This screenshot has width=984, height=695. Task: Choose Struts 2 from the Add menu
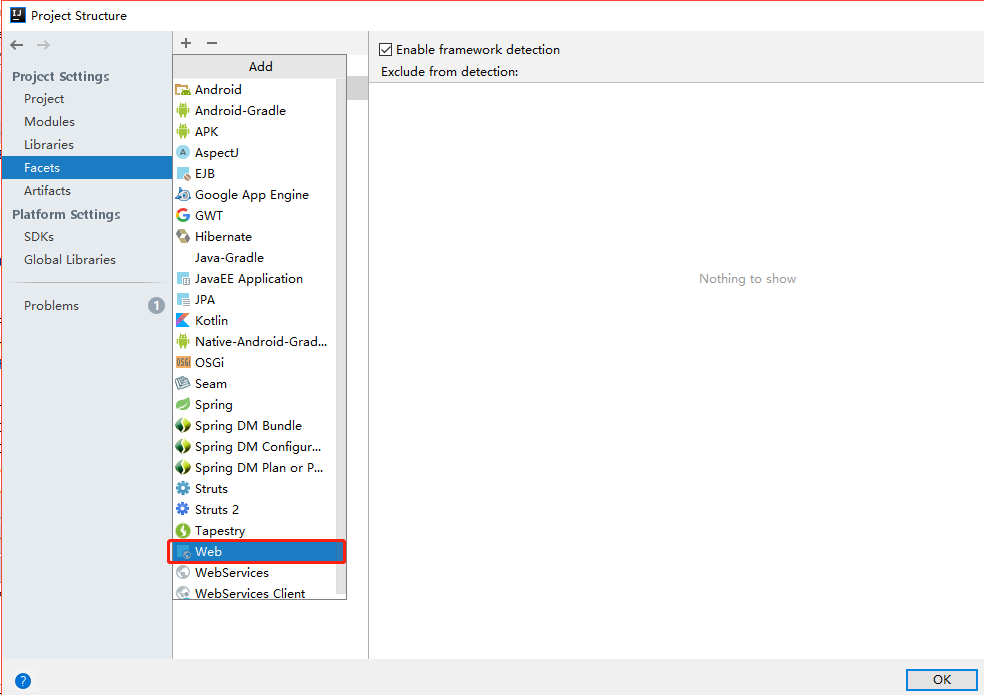click(x=256, y=510)
